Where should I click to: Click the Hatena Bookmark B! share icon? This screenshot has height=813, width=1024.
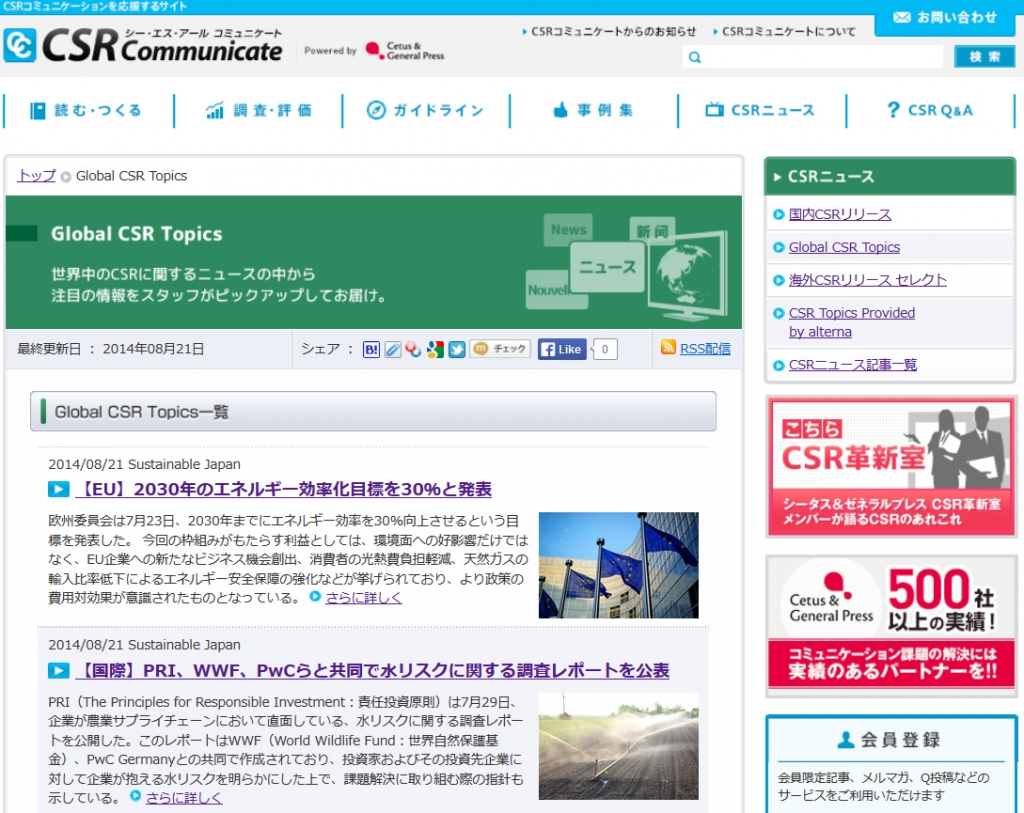(x=370, y=349)
